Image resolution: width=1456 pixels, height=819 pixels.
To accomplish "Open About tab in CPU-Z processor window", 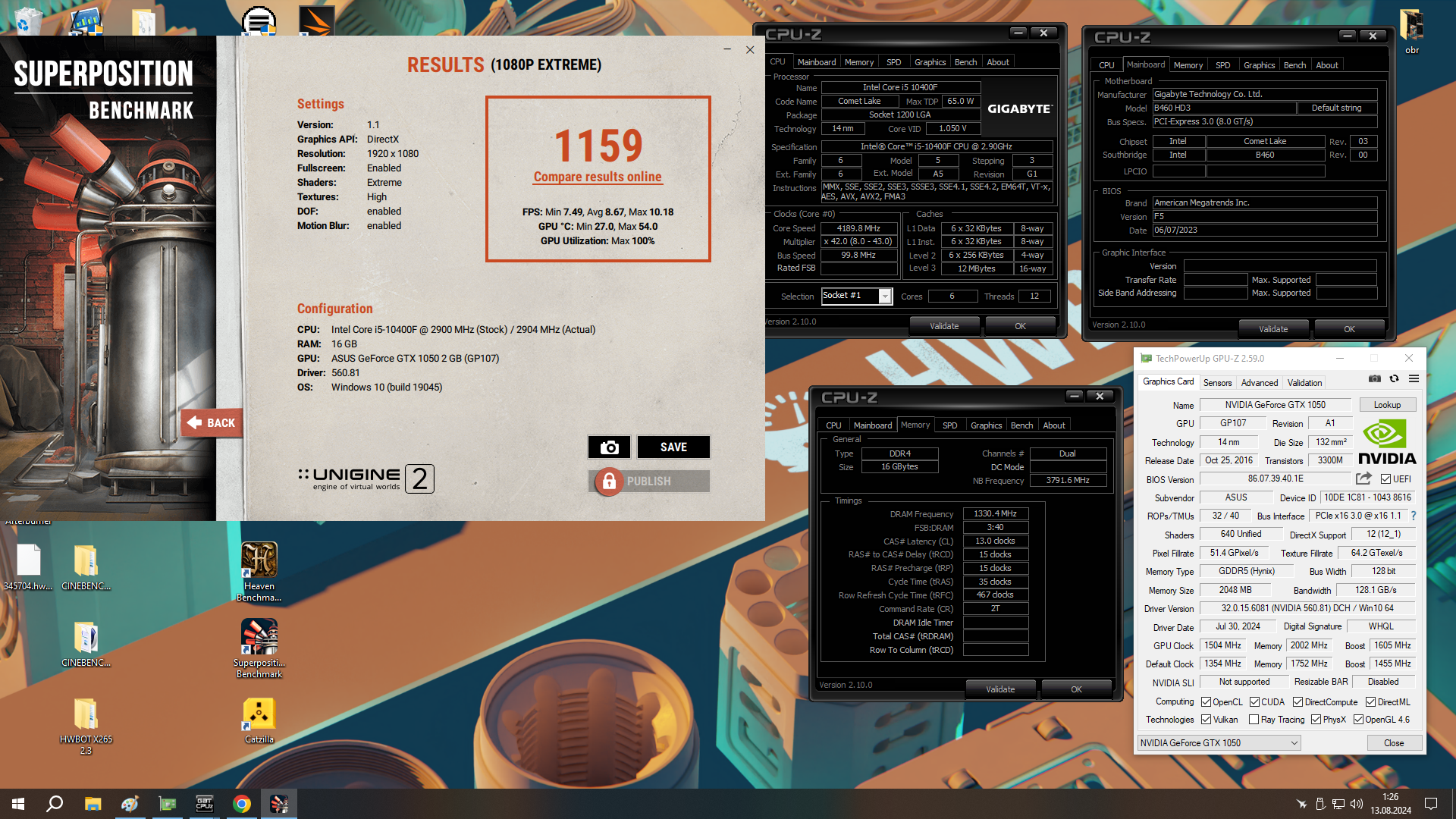I will [x=998, y=62].
